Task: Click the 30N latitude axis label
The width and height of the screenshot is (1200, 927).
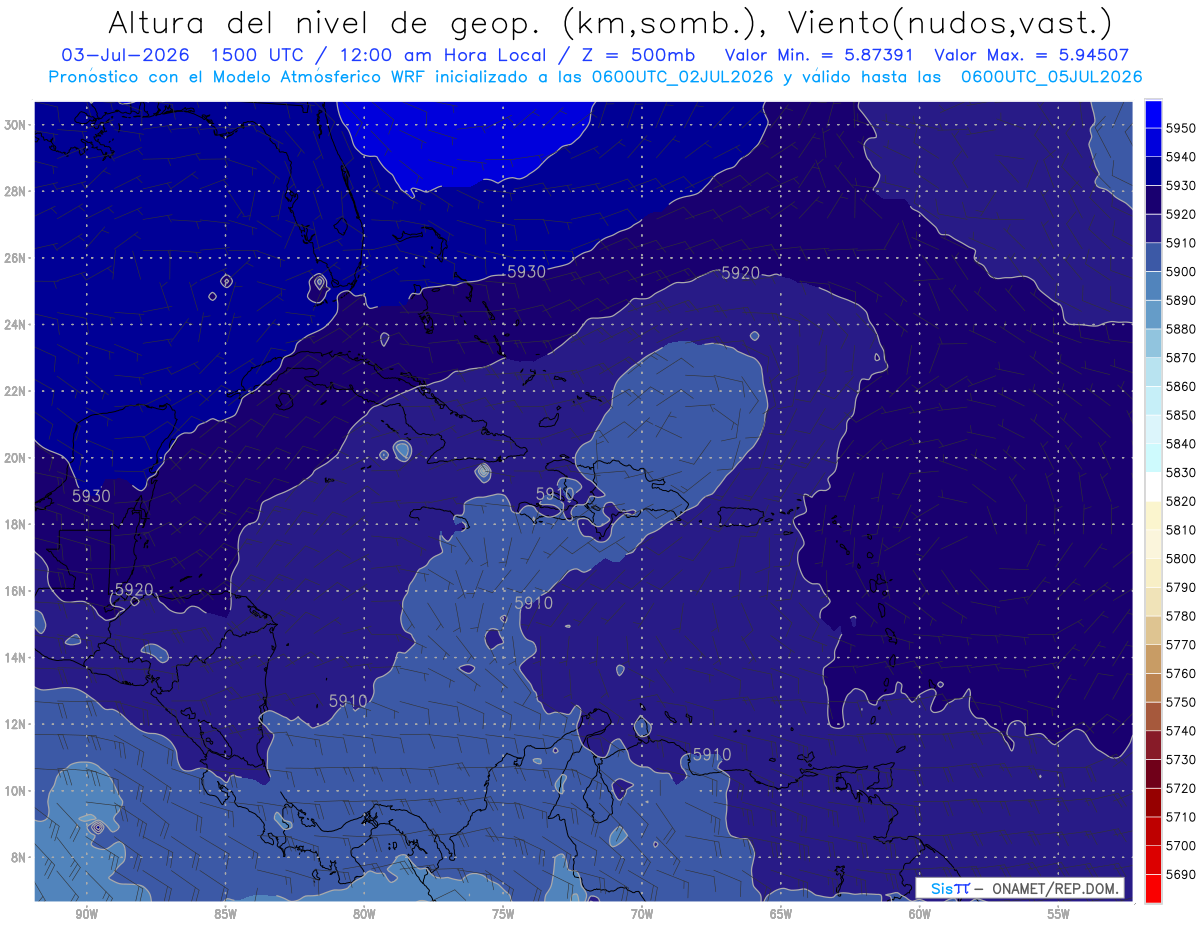Action: point(15,125)
